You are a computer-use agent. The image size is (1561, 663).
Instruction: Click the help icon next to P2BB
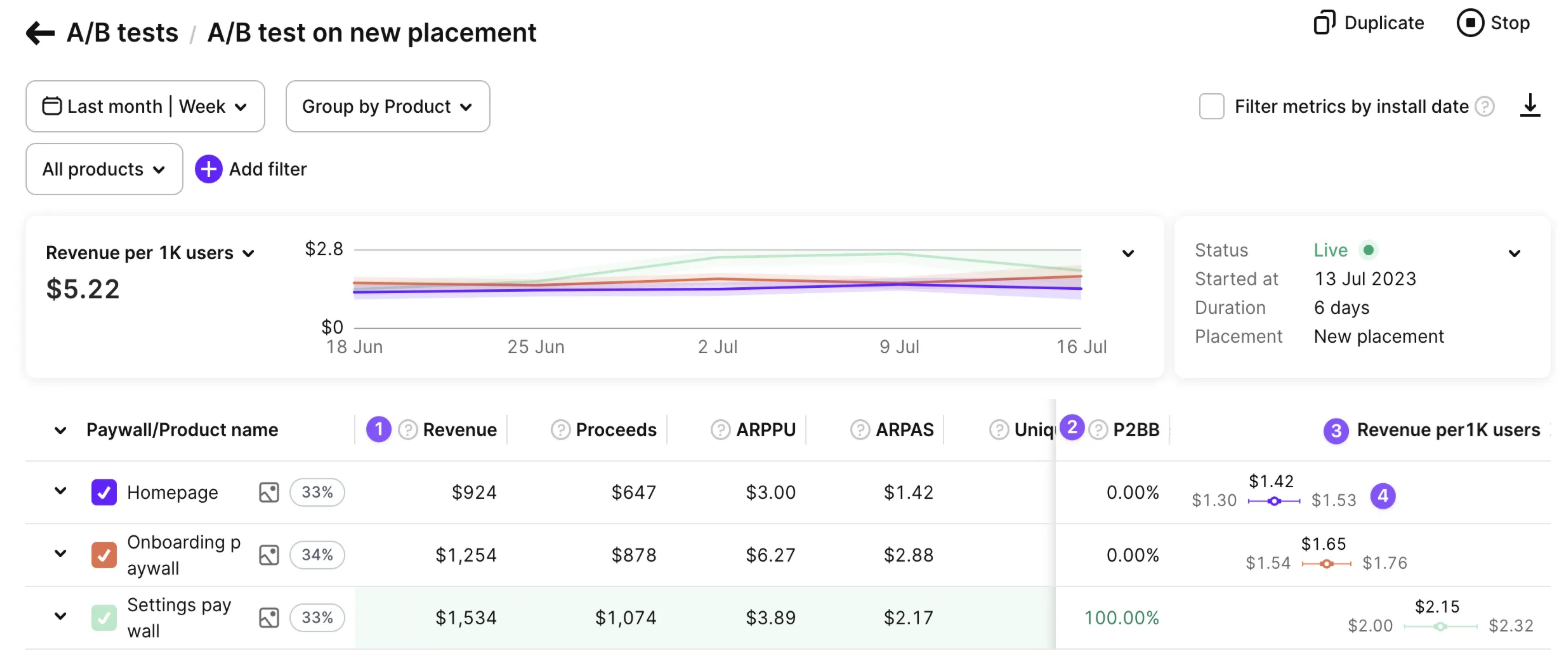pos(1098,430)
